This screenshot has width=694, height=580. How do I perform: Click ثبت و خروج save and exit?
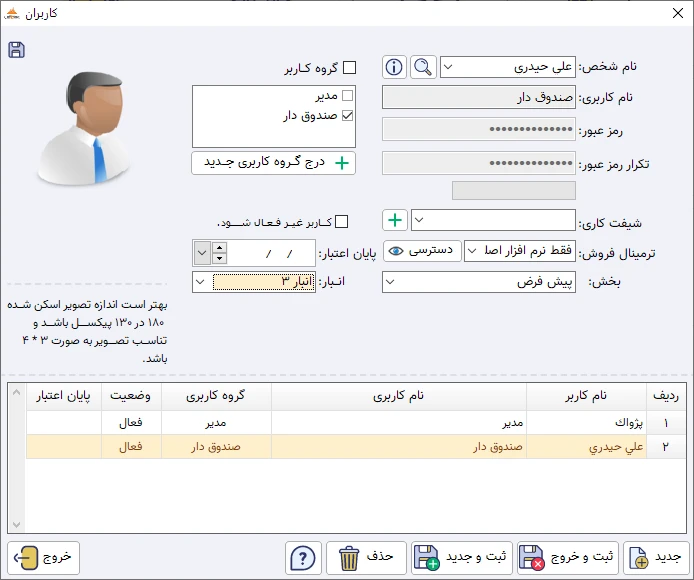pyautogui.click(x=568, y=558)
